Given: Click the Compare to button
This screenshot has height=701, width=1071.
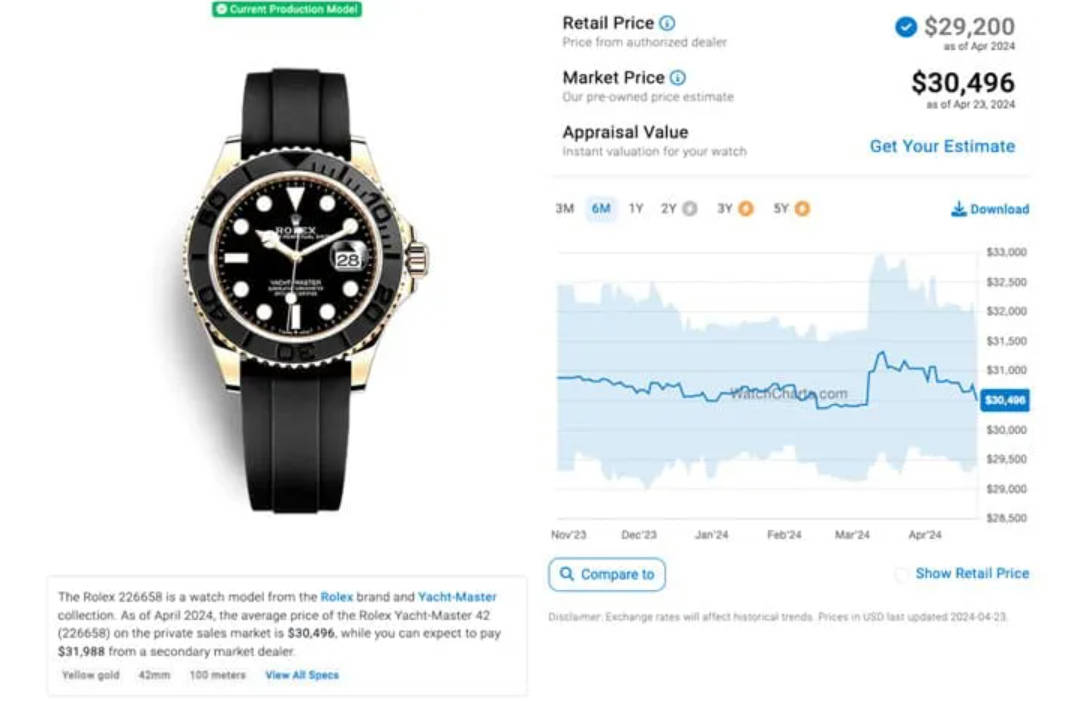Looking at the screenshot, I should click(x=607, y=575).
